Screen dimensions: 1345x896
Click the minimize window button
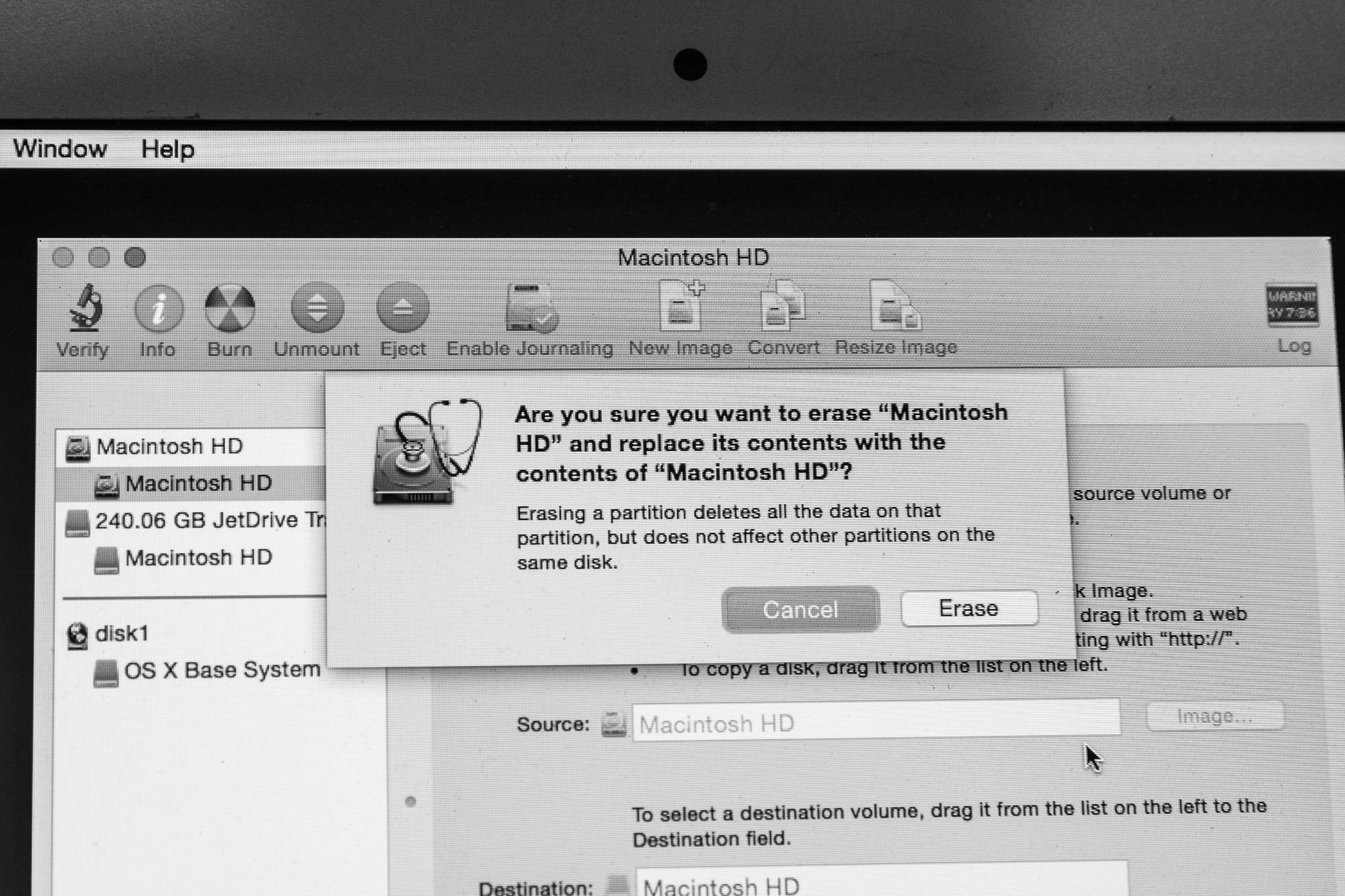pyautogui.click(x=100, y=257)
